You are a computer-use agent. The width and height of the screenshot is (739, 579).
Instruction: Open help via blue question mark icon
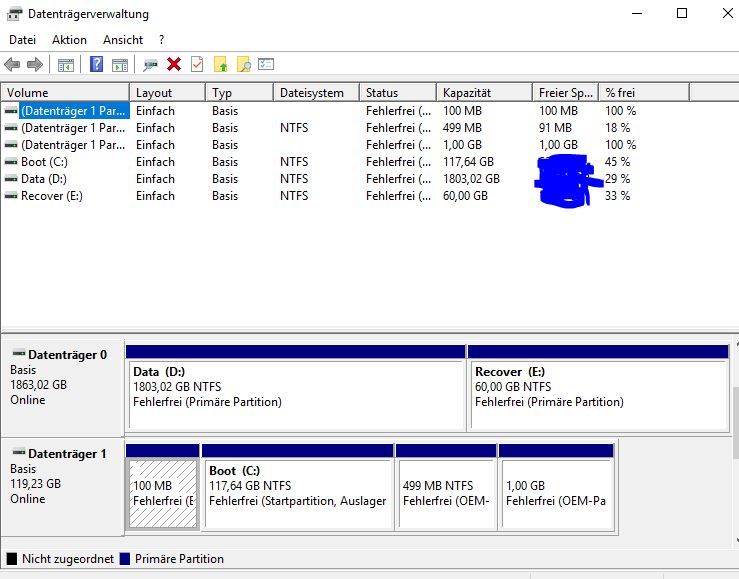[x=97, y=65]
